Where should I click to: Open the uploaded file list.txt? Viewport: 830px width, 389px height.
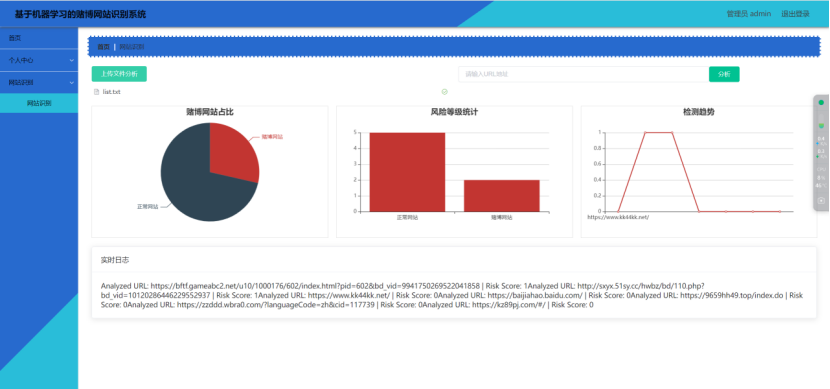click(112, 92)
